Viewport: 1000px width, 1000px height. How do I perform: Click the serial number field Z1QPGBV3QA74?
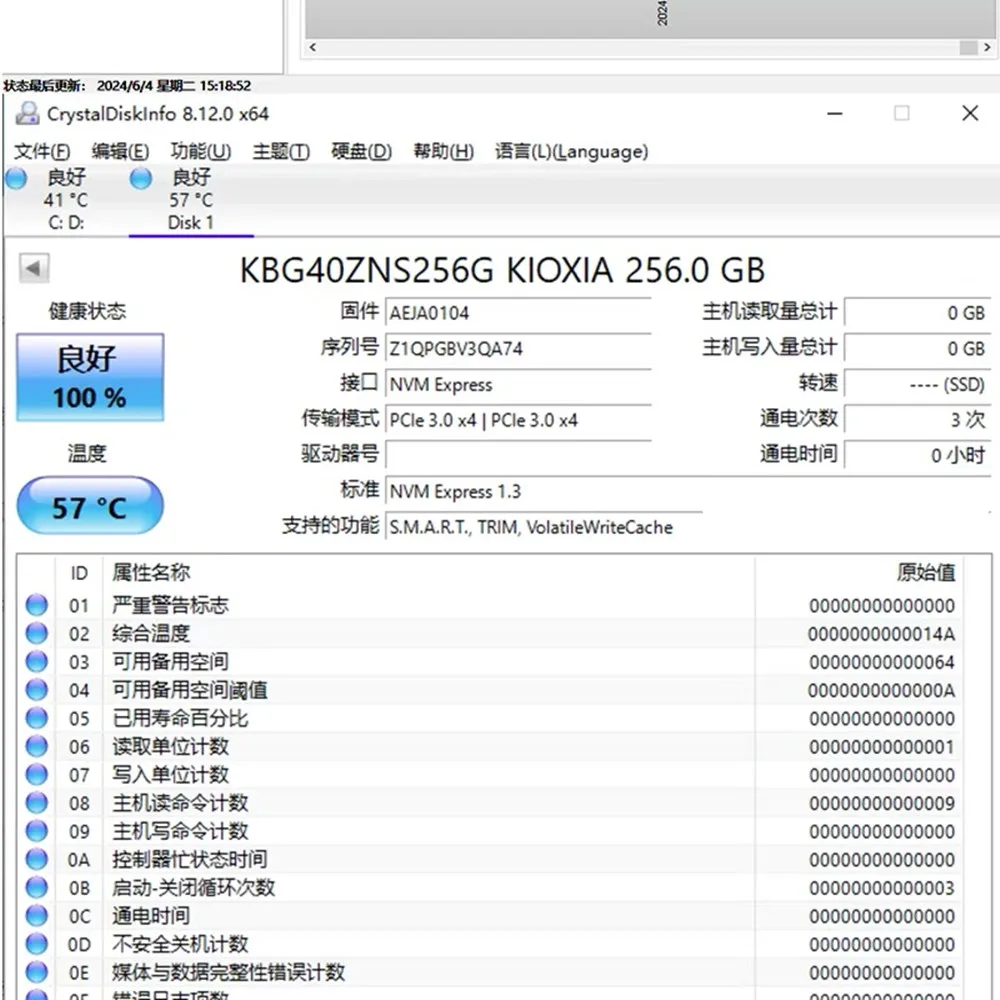point(518,349)
